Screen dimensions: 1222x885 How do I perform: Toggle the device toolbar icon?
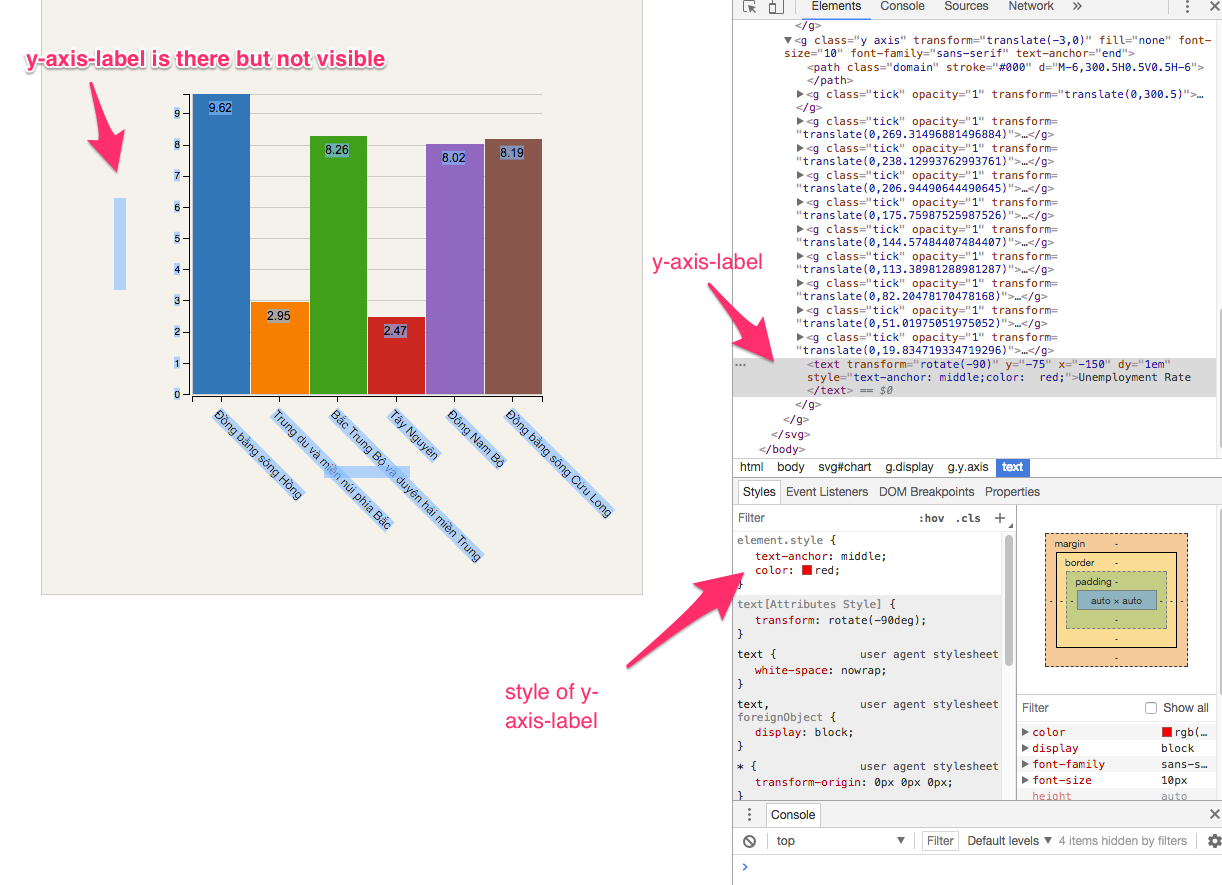click(776, 7)
